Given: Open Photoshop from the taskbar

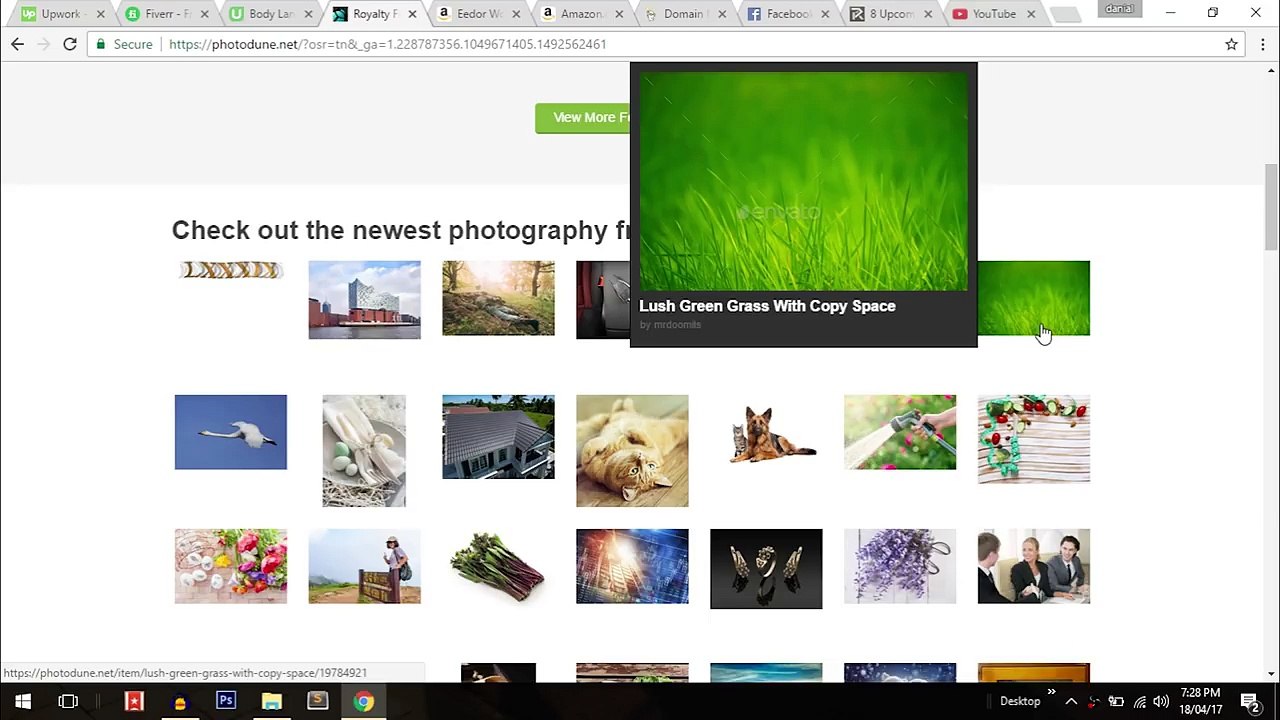Looking at the screenshot, I should click(x=226, y=701).
